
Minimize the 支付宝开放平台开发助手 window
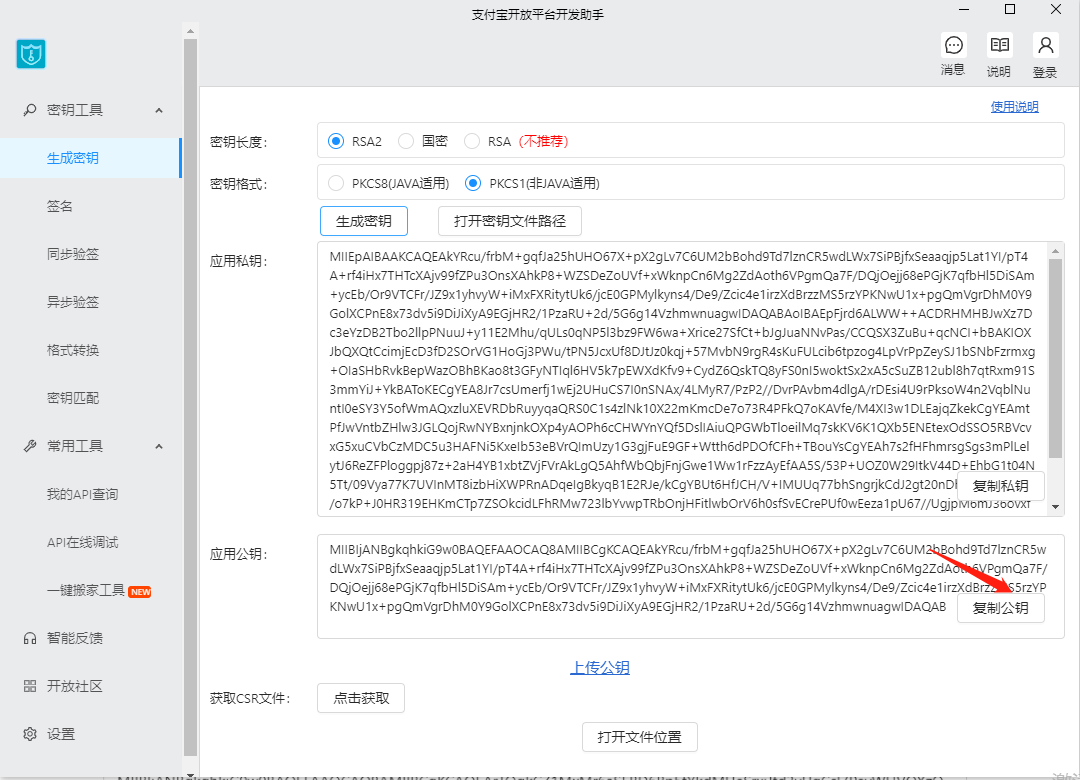[x=964, y=10]
